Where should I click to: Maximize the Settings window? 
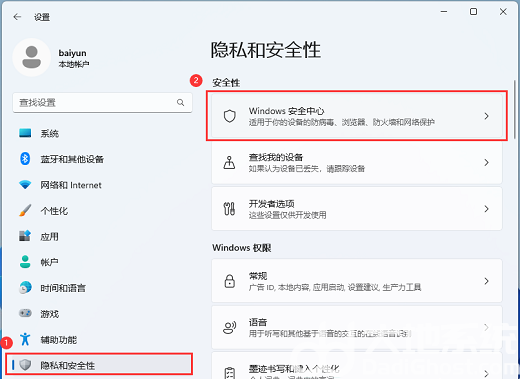point(473,12)
